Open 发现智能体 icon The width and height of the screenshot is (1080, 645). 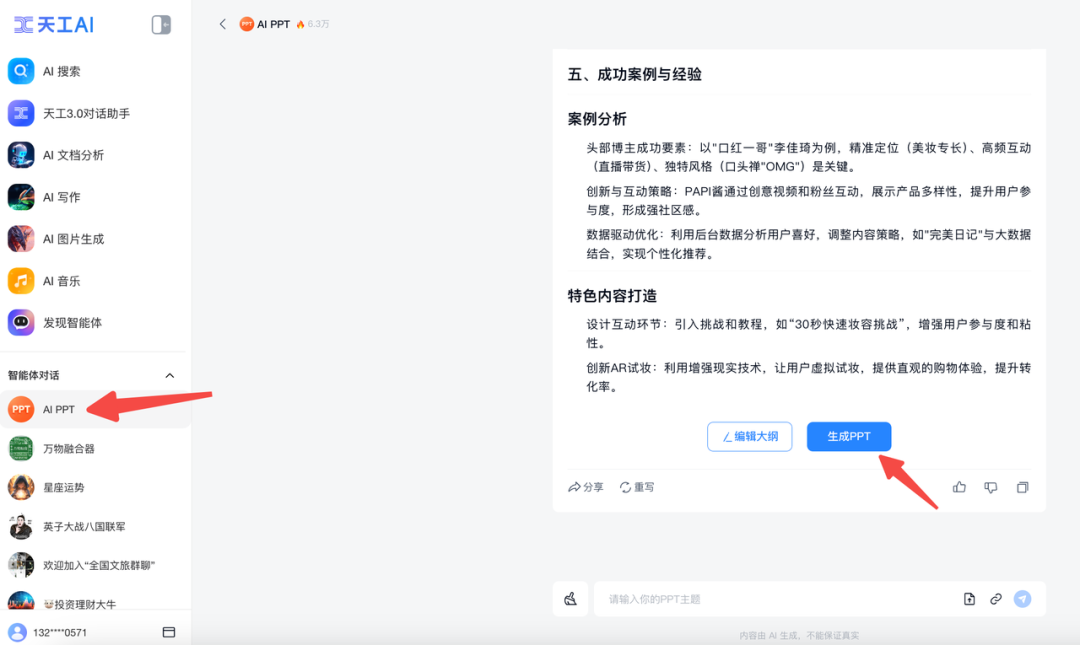(21, 322)
